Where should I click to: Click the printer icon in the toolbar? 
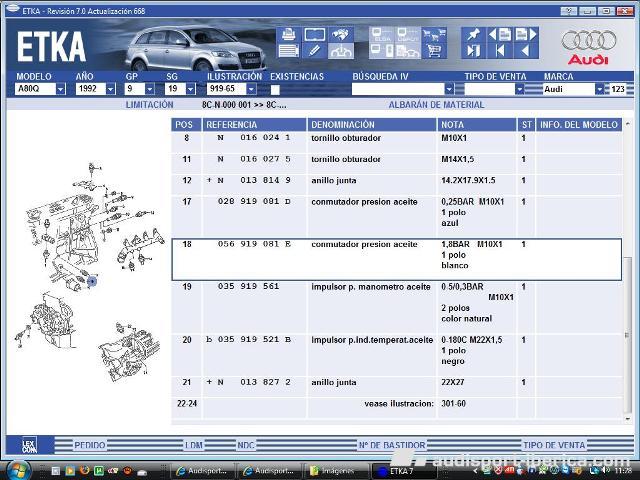pyautogui.click(x=289, y=35)
